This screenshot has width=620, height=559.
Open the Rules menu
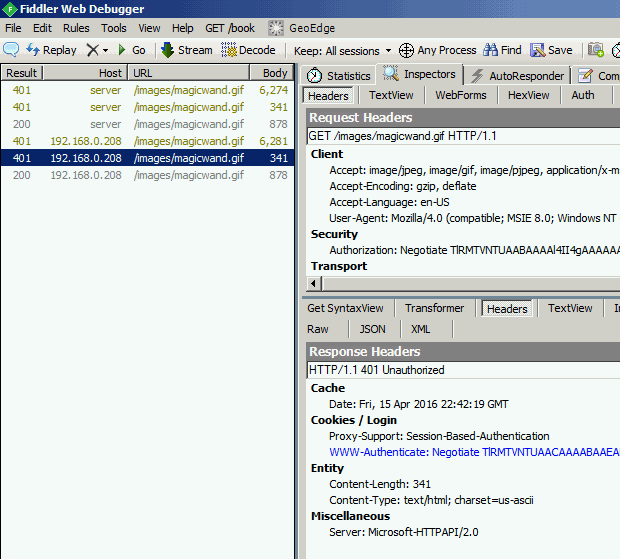click(76, 28)
